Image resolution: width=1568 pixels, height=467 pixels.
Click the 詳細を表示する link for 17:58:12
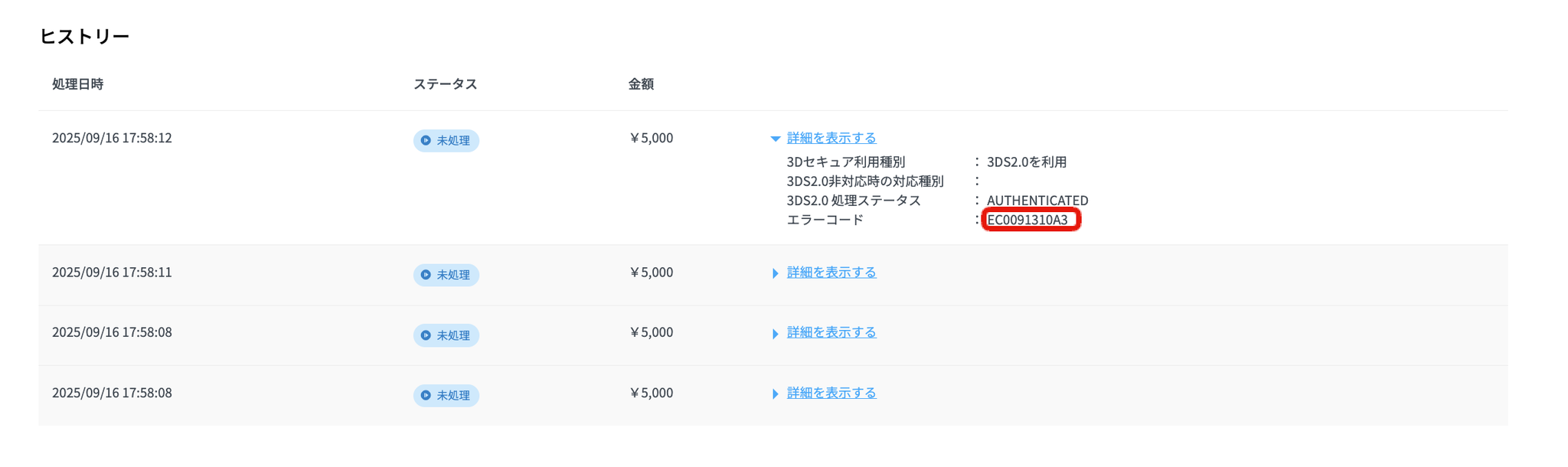(831, 138)
